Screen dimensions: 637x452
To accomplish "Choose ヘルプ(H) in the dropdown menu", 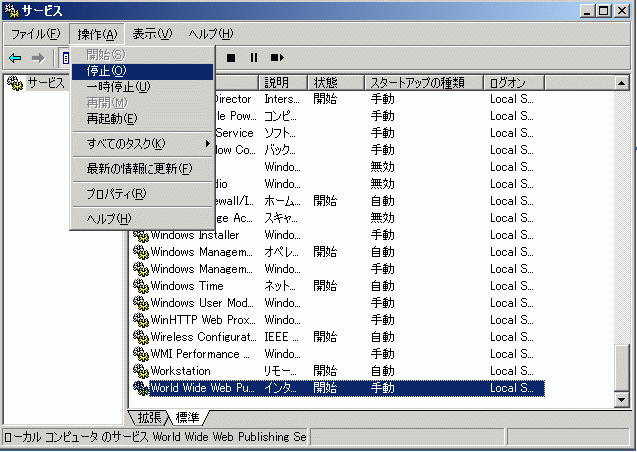I will [x=142, y=219].
